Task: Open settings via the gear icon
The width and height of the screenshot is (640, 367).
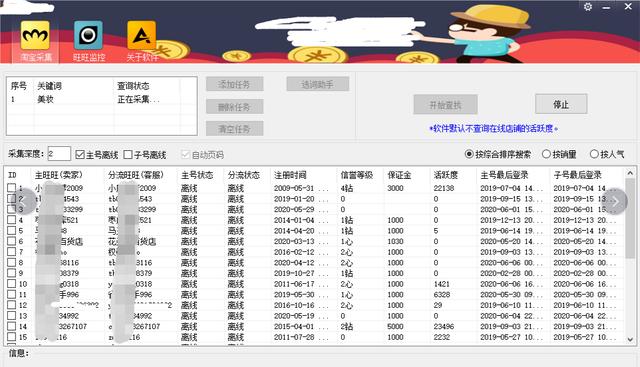Action: (588, 7)
